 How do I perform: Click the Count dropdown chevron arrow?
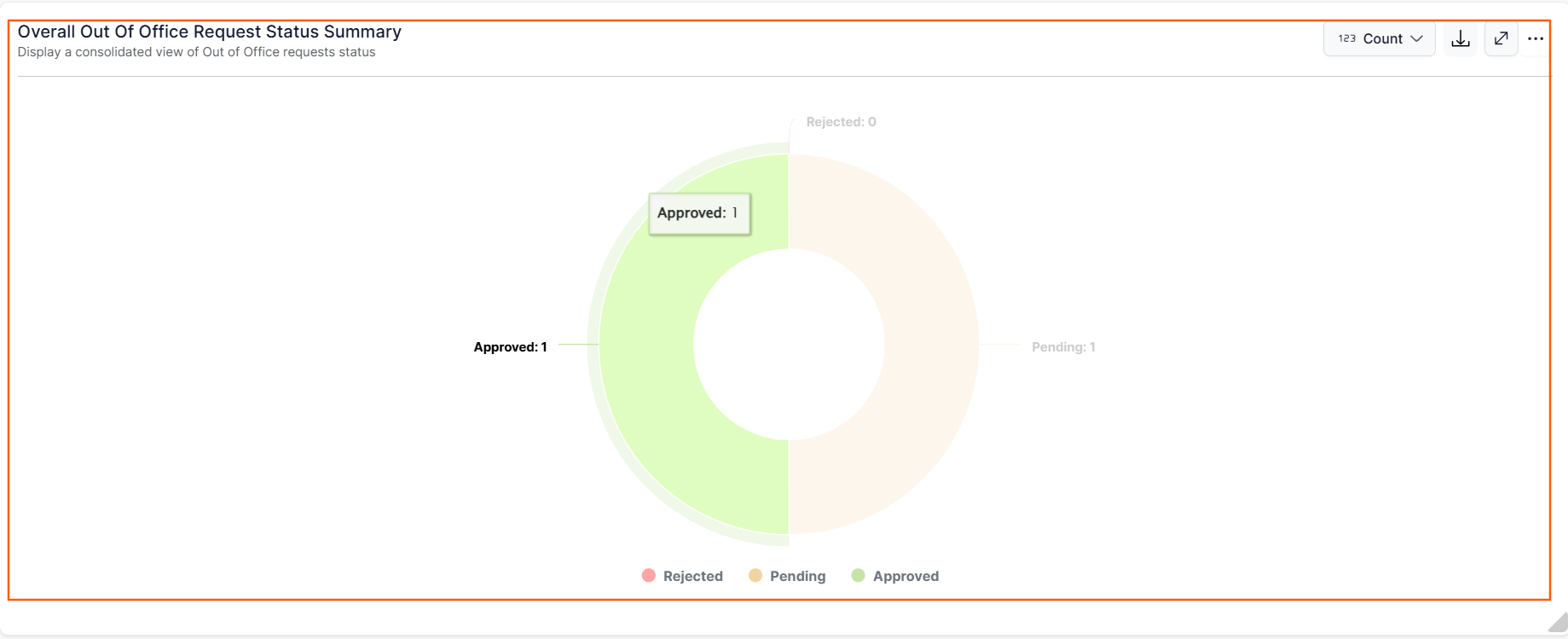click(1417, 39)
